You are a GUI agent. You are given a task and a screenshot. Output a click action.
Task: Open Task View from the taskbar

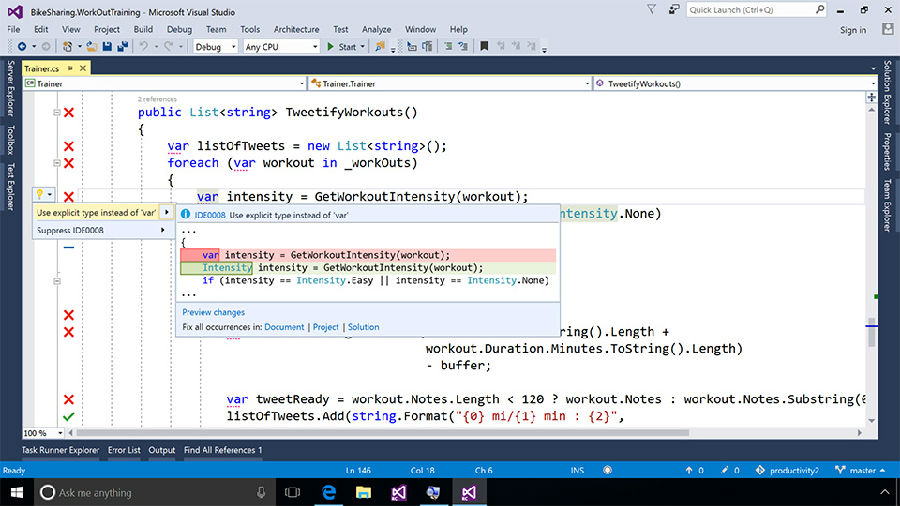[x=293, y=492]
